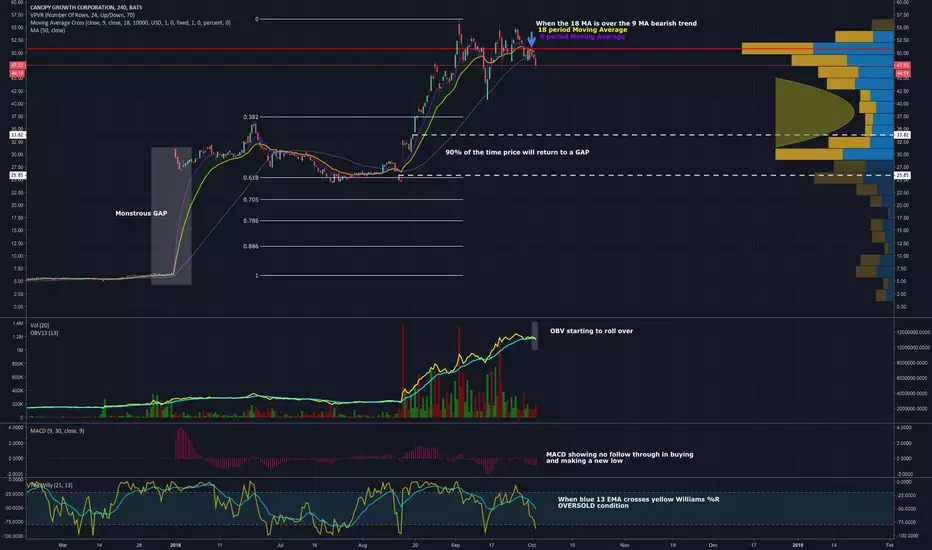932x550 pixels.
Task: Select the 25.85 price tag on left edge
Action: [x=17, y=175]
